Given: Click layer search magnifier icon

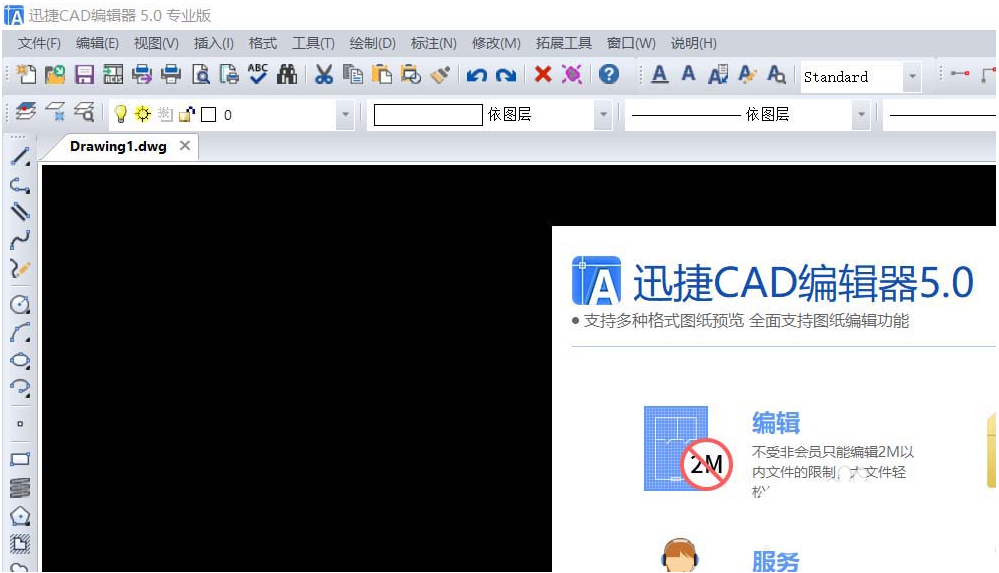Looking at the screenshot, I should coord(84,112).
